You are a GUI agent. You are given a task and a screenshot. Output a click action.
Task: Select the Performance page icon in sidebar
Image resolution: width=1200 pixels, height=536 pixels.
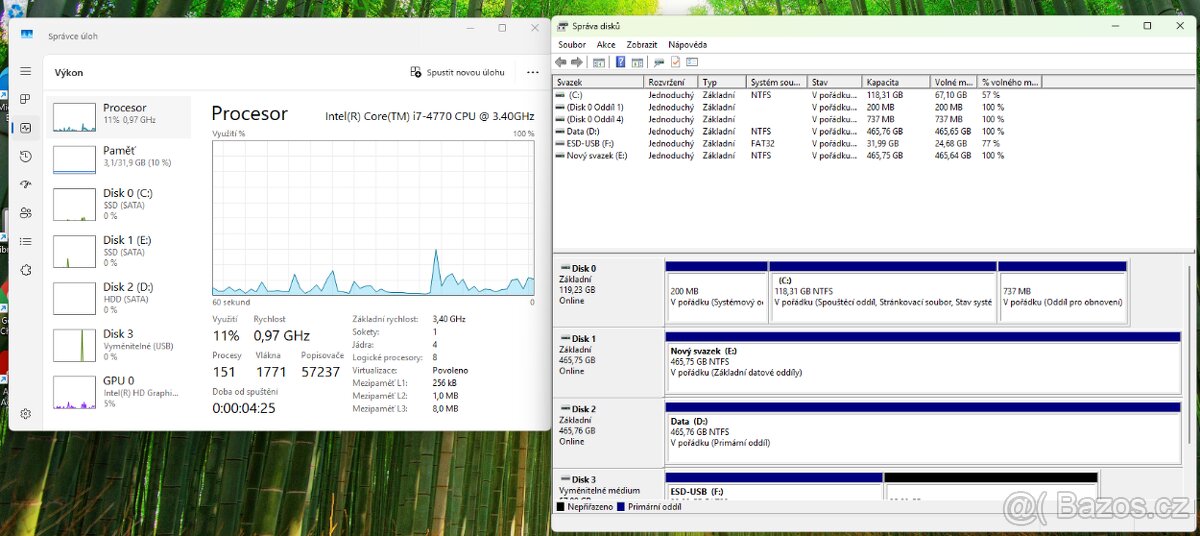tap(26, 128)
